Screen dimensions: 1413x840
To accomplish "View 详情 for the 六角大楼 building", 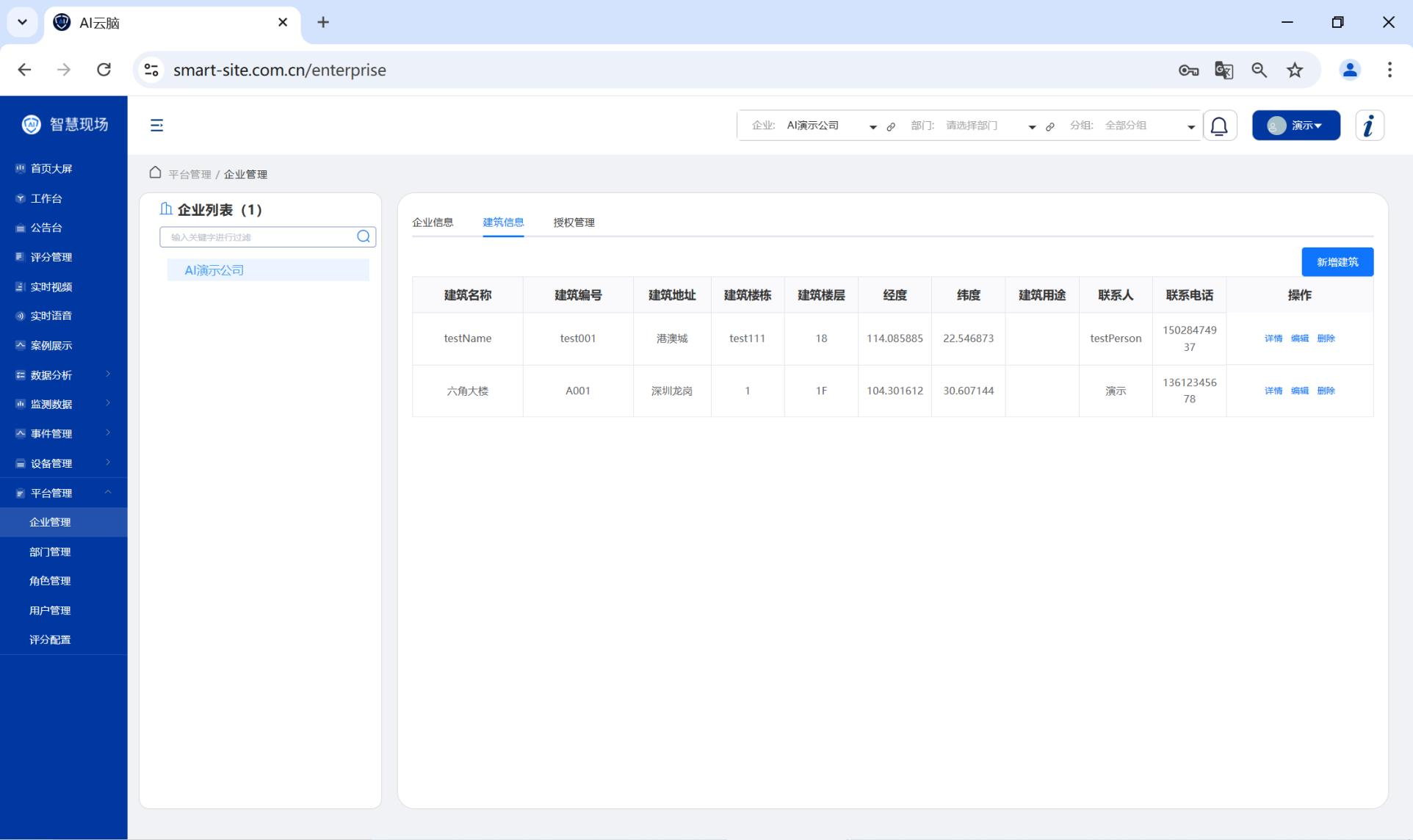I will coord(1273,391).
